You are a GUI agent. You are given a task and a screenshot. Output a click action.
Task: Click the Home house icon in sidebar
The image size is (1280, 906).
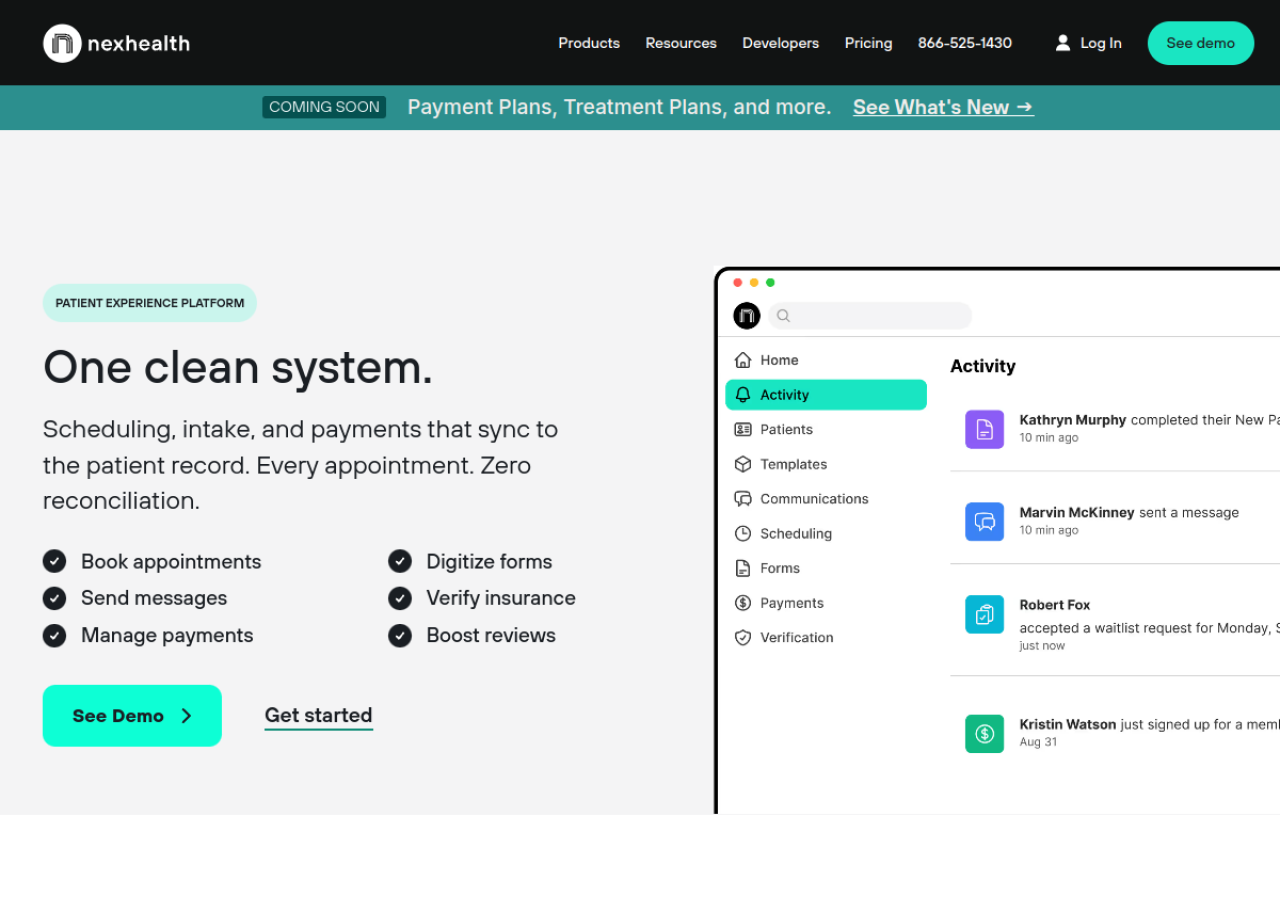743,360
